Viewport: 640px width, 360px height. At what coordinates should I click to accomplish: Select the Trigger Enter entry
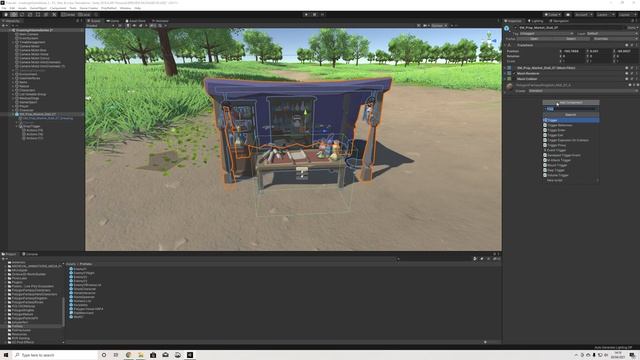(x=571, y=130)
